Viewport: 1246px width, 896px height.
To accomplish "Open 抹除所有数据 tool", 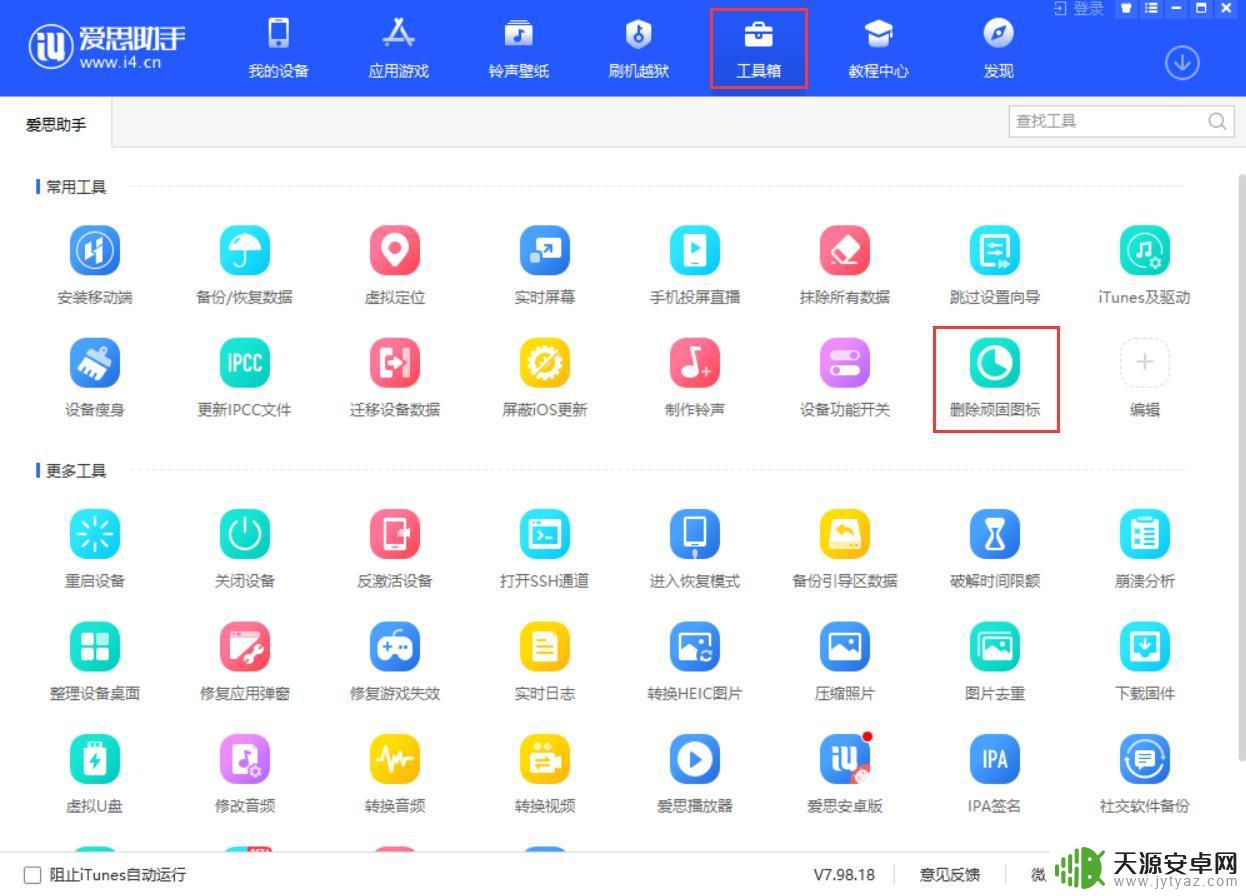I will pyautogui.click(x=845, y=250).
